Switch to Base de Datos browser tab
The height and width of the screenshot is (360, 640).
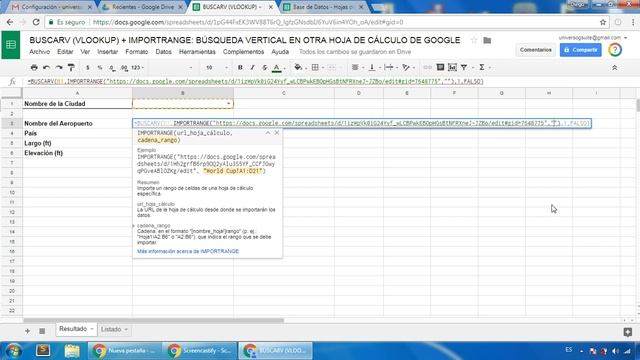click(322, 7)
